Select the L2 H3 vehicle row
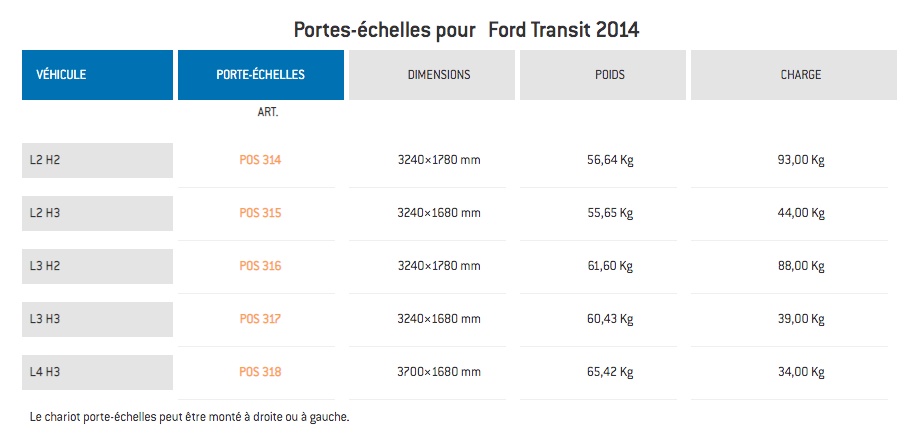Screen dimensions: 918x440 pos(97,213)
